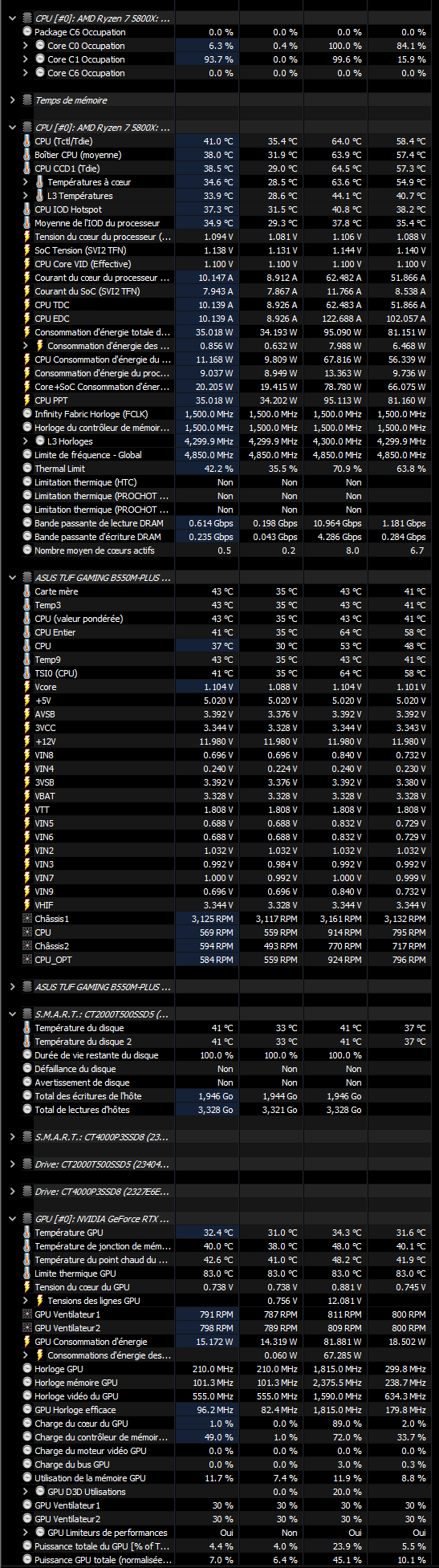This screenshot has height=1568, width=439.
Task: Click the 42.2 % Thermal Limit current value
Action: [219, 469]
